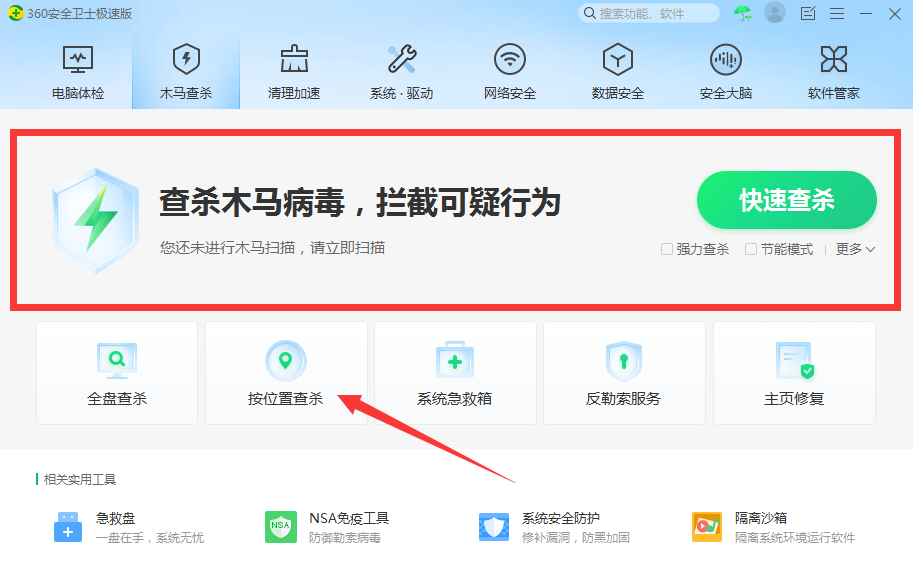Click the green umbrella icon in title bar
The image size is (913, 575).
[x=742, y=13]
